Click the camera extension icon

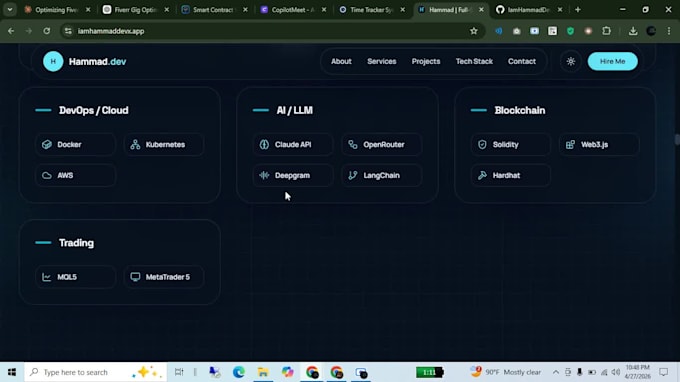click(516, 31)
